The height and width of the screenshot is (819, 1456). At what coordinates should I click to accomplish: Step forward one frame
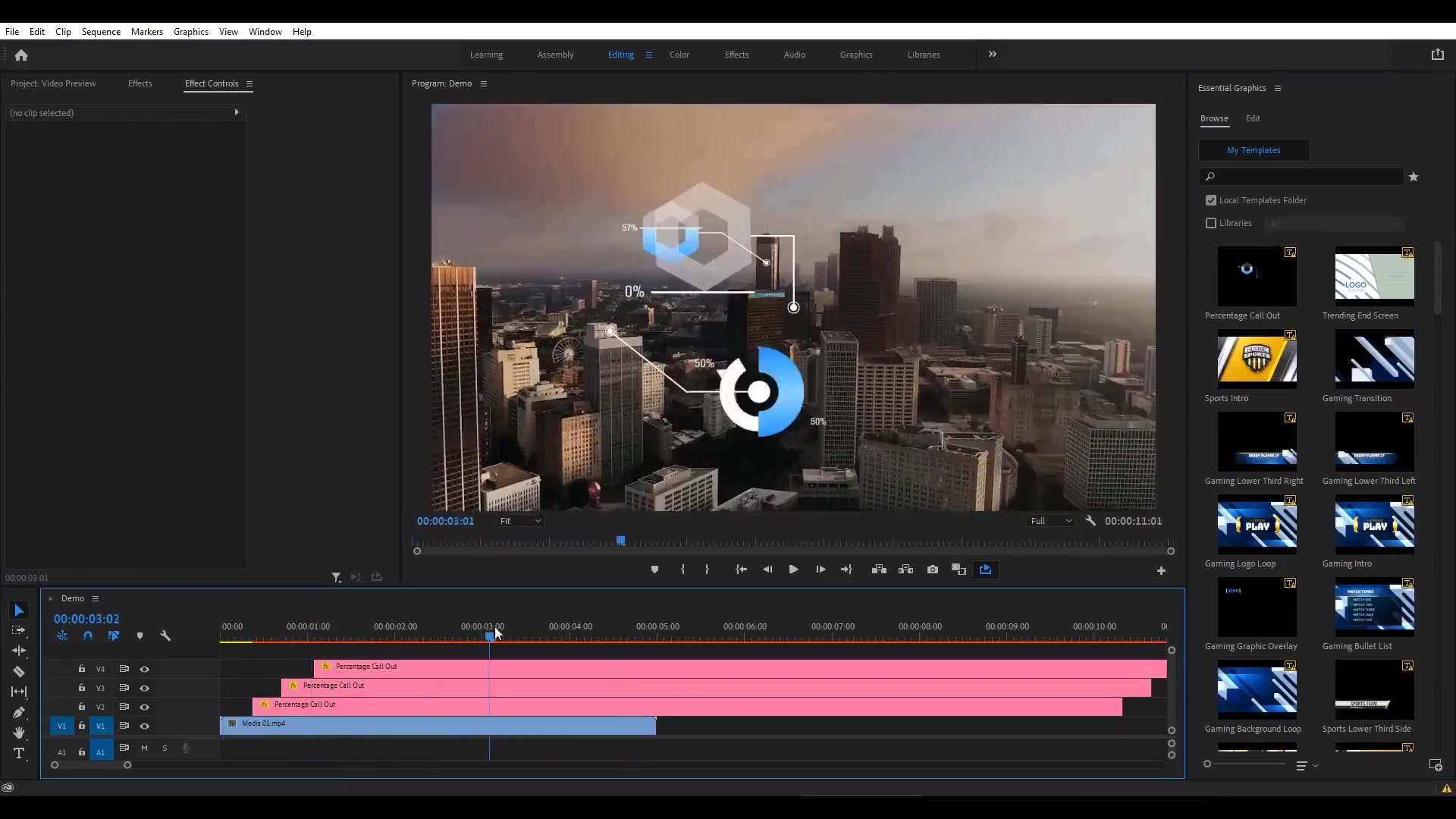click(821, 570)
